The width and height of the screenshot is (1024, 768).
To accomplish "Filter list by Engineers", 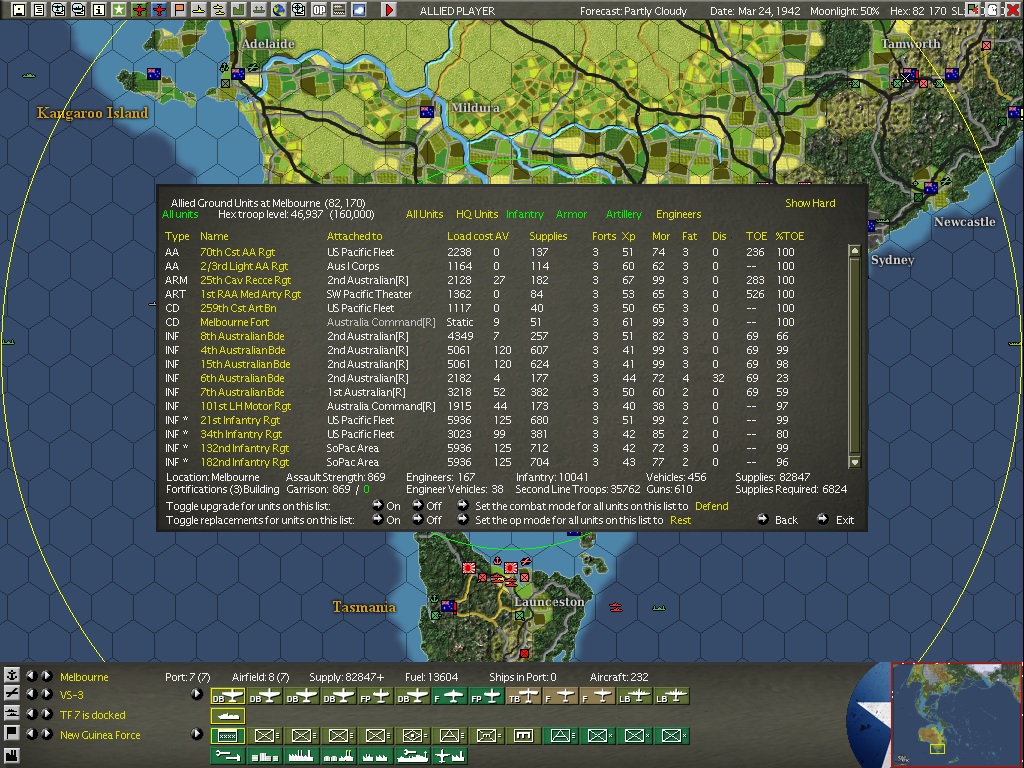I will coord(679,214).
